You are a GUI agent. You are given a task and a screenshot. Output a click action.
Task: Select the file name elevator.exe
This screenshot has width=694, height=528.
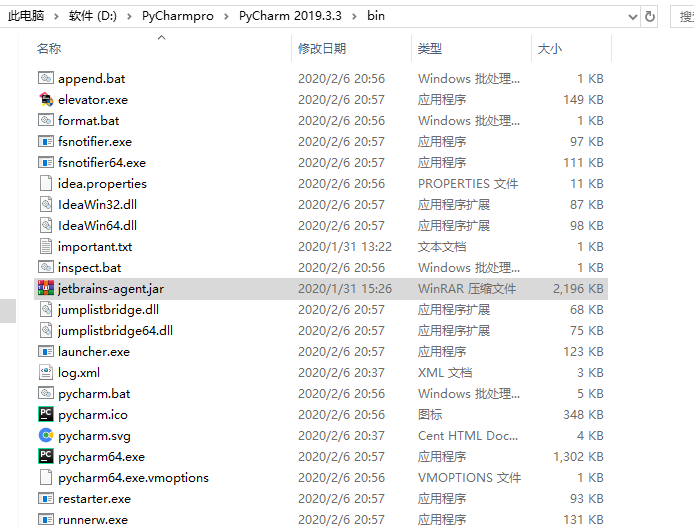93,99
